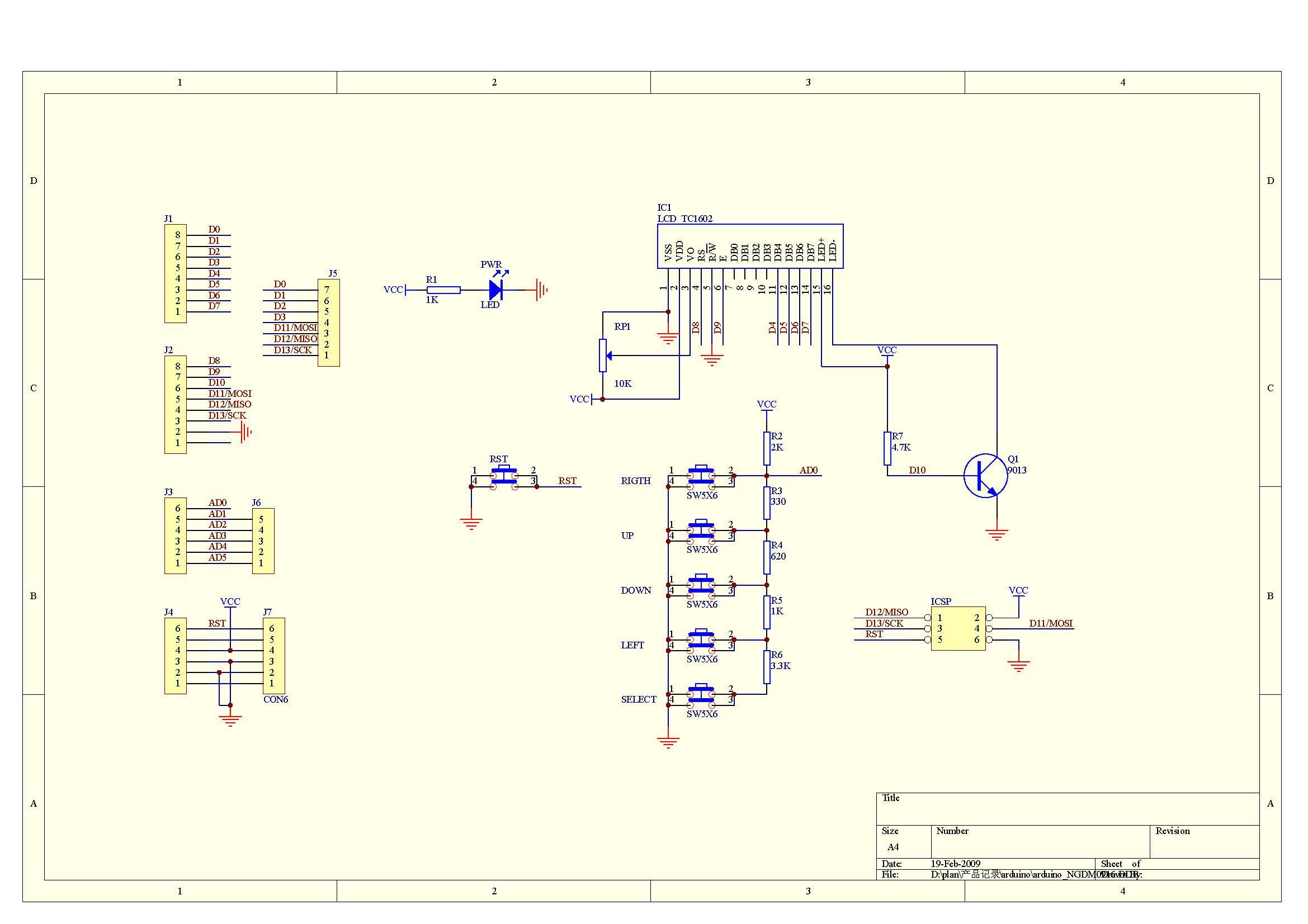Click the RIGTH SW5X6 switch symbol
This screenshot has width=1308, height=924.
click(701, 477)
